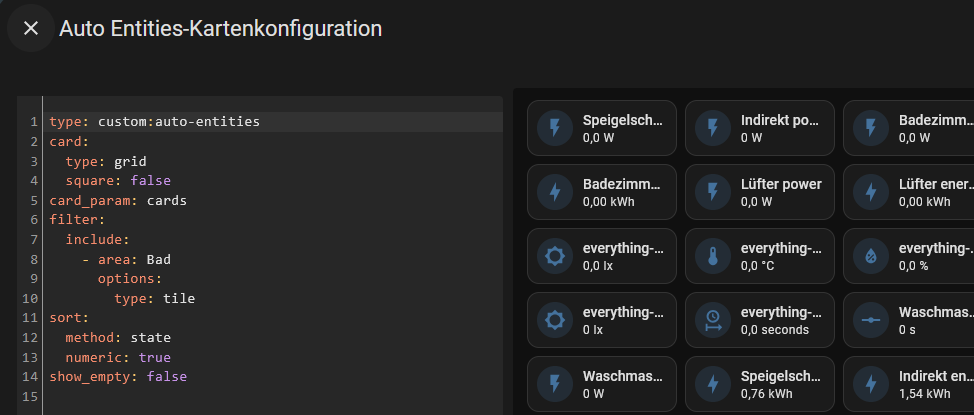Click the timer icon on the 0,0 seconds tile
Image resolution: width=974 pixels, height=415 pixels.
coord(712,320)
